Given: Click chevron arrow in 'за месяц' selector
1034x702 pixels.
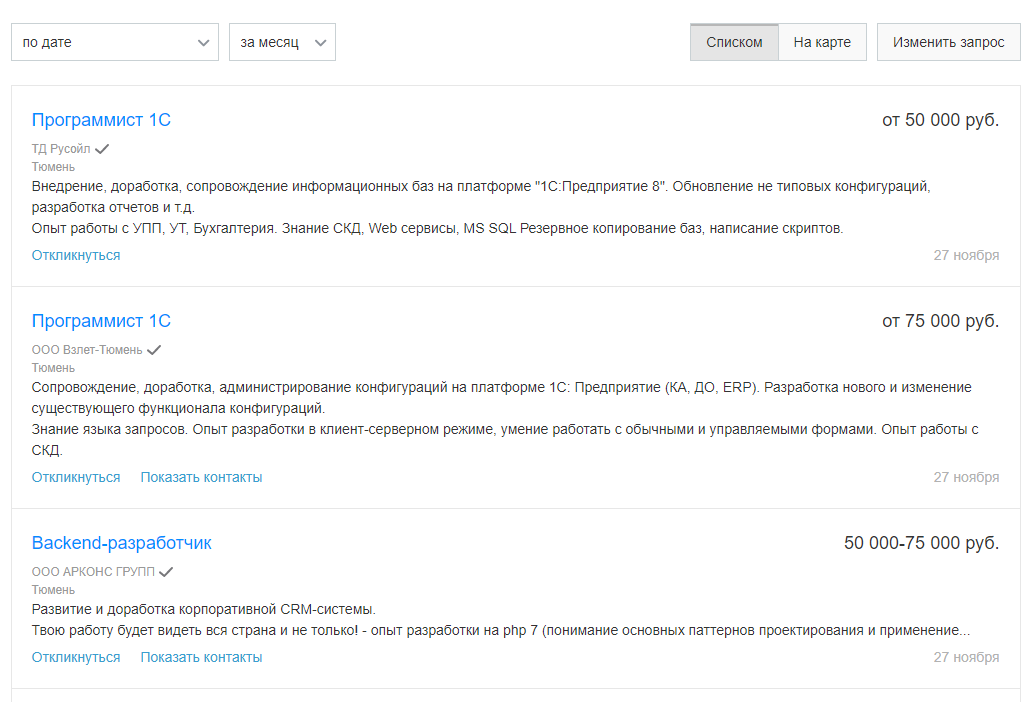Looking at the screenshot, I should point(320,43).
